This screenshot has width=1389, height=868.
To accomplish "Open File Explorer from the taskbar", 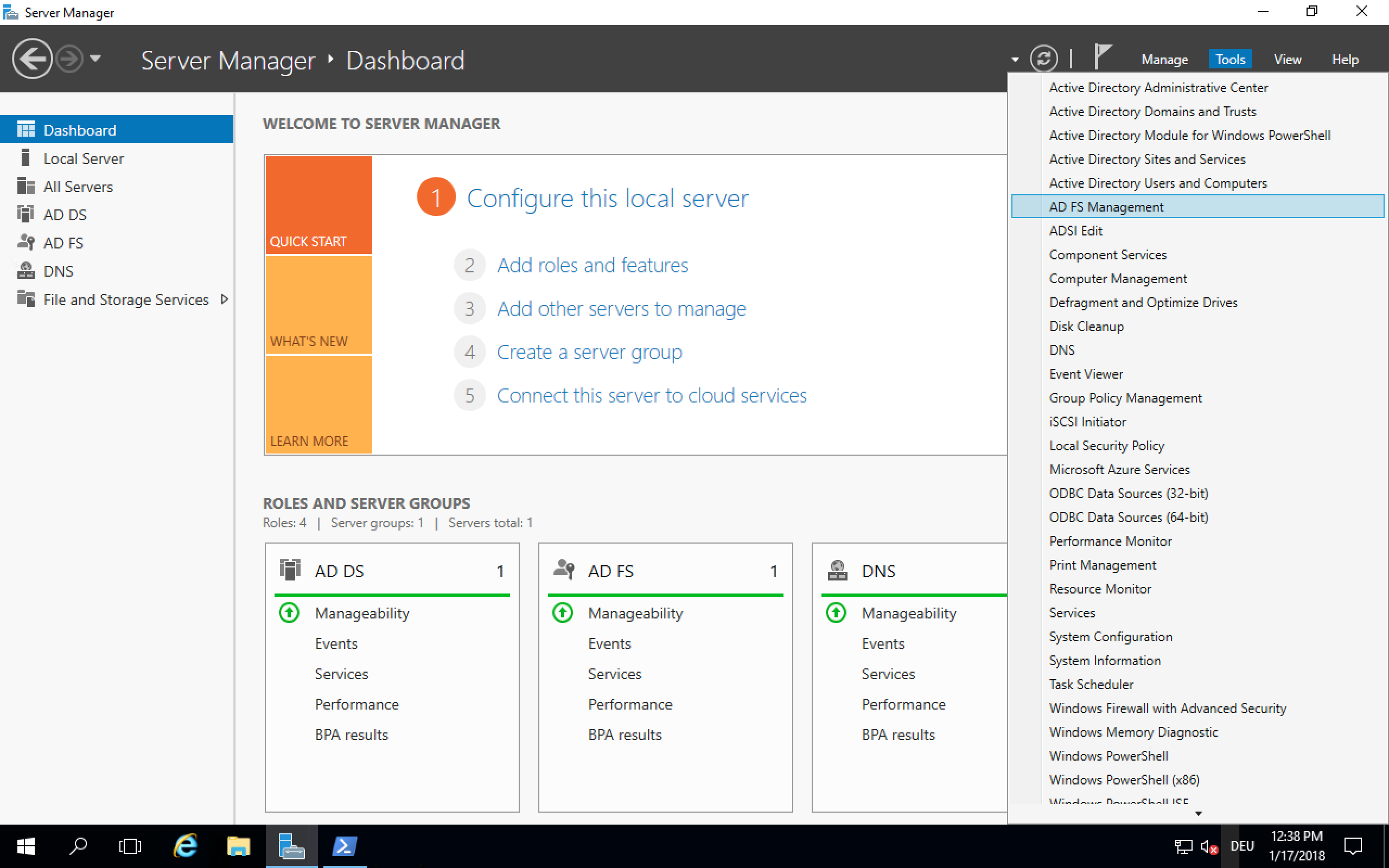I will tap(238, 846).
